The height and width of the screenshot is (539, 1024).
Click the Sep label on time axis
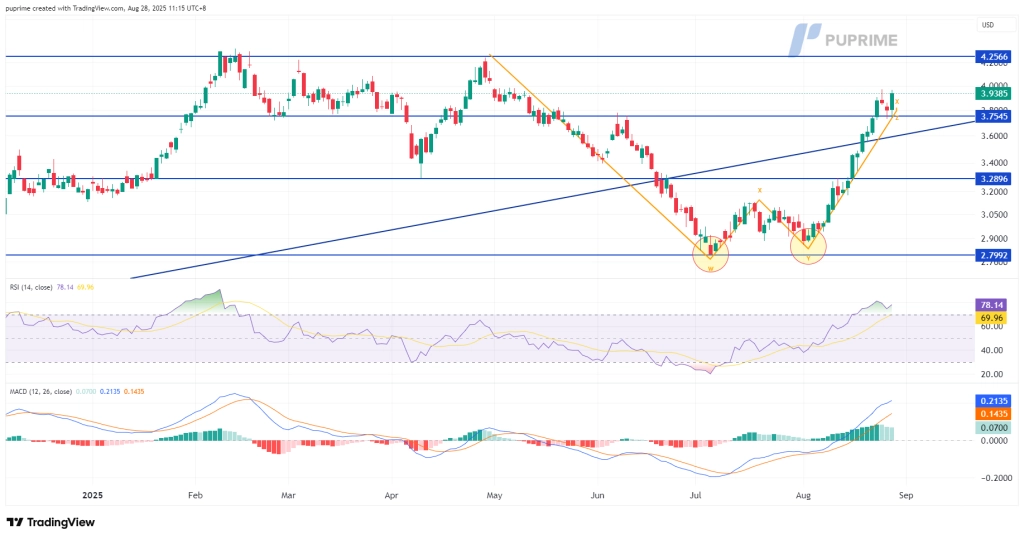pyautogui.click(x=906, y=495)
